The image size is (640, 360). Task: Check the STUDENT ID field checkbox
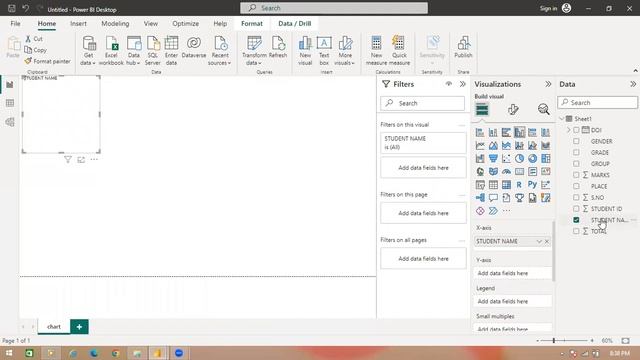576,209
